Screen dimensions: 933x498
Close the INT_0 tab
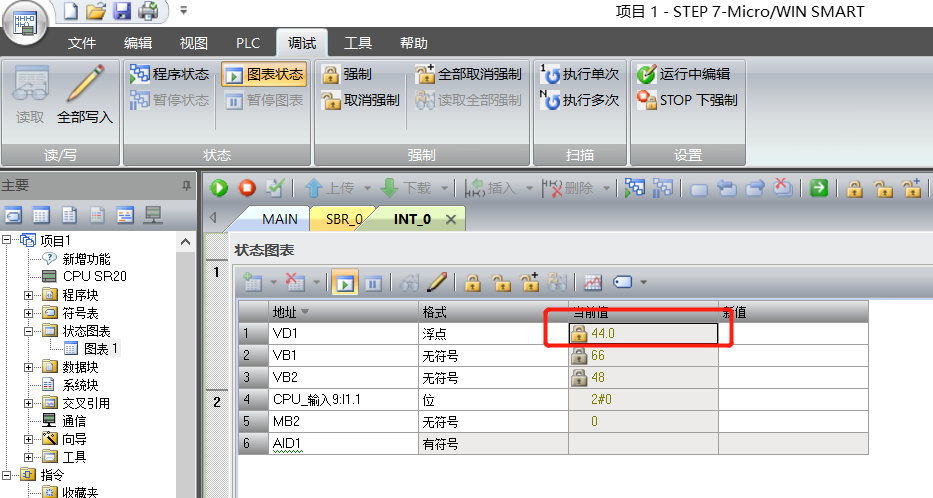tap(451, 220)
